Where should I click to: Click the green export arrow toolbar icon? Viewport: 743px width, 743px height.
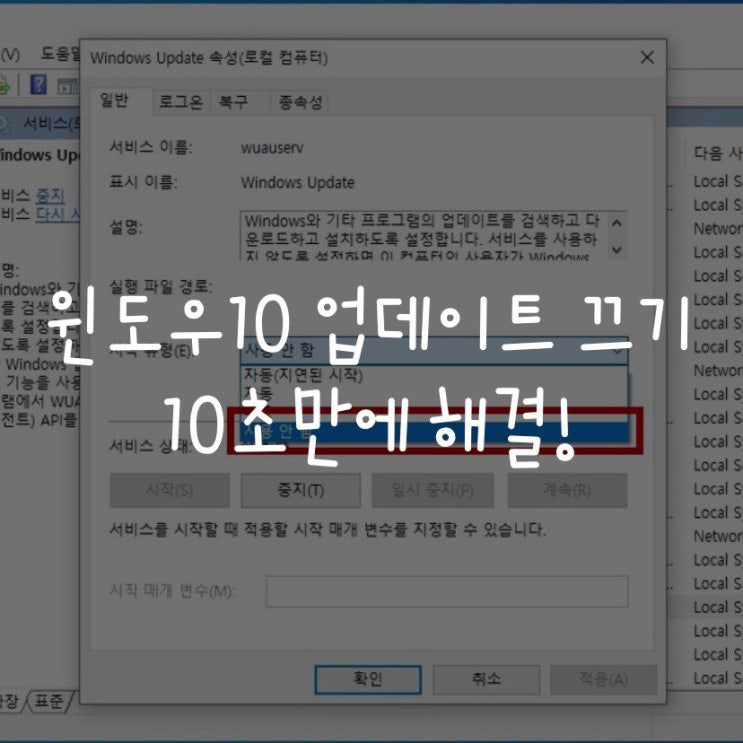pyautogui.click(x=4, y=86)
